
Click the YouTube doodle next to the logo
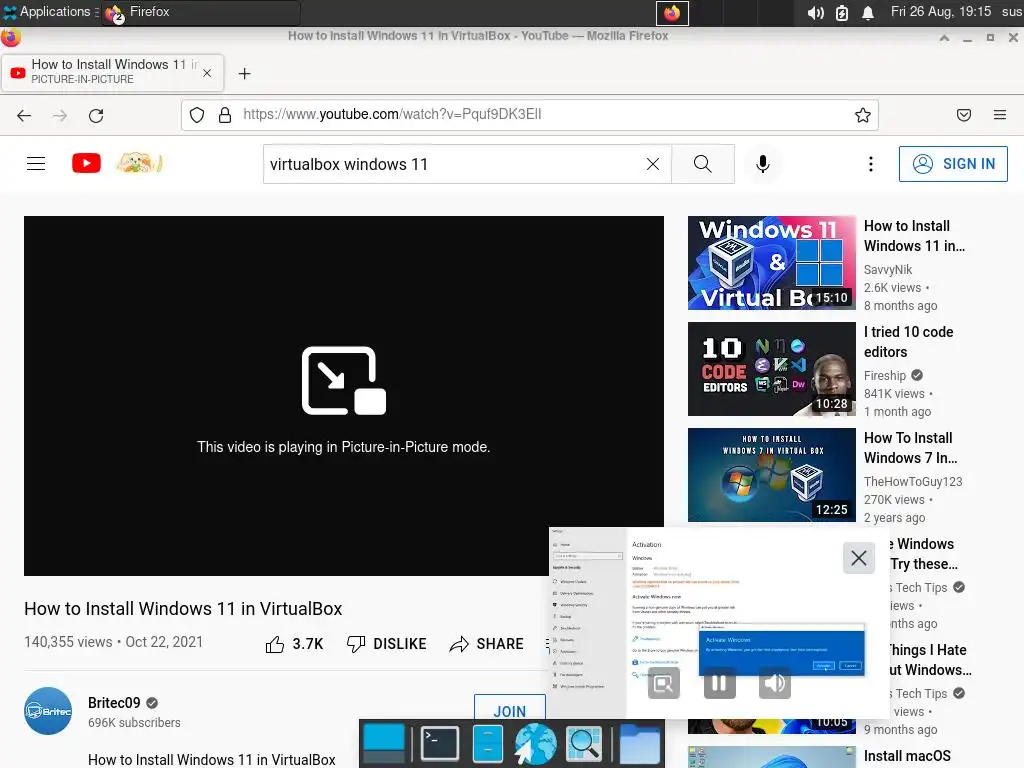click(139, 163)
